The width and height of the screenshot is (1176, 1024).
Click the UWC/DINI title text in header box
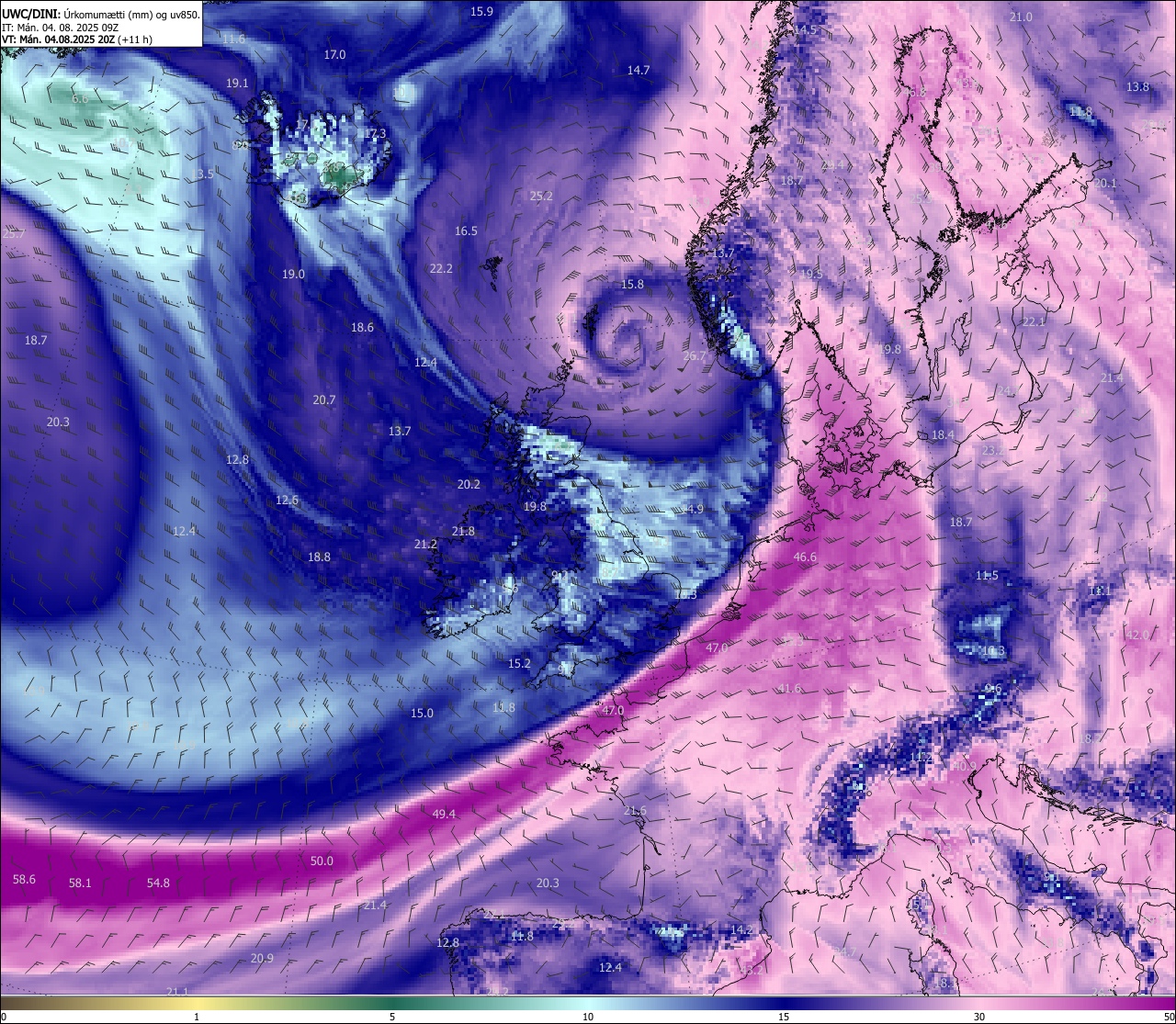point(30,13)
